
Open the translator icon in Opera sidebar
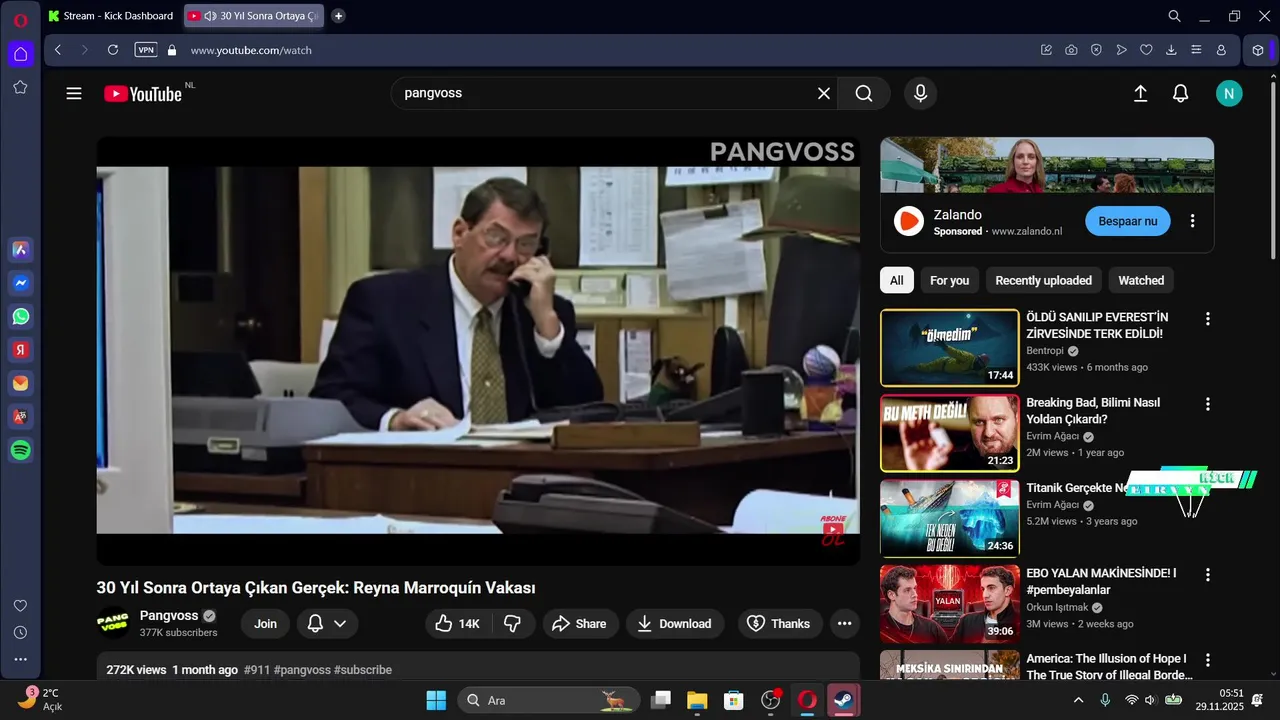point(20,417)
